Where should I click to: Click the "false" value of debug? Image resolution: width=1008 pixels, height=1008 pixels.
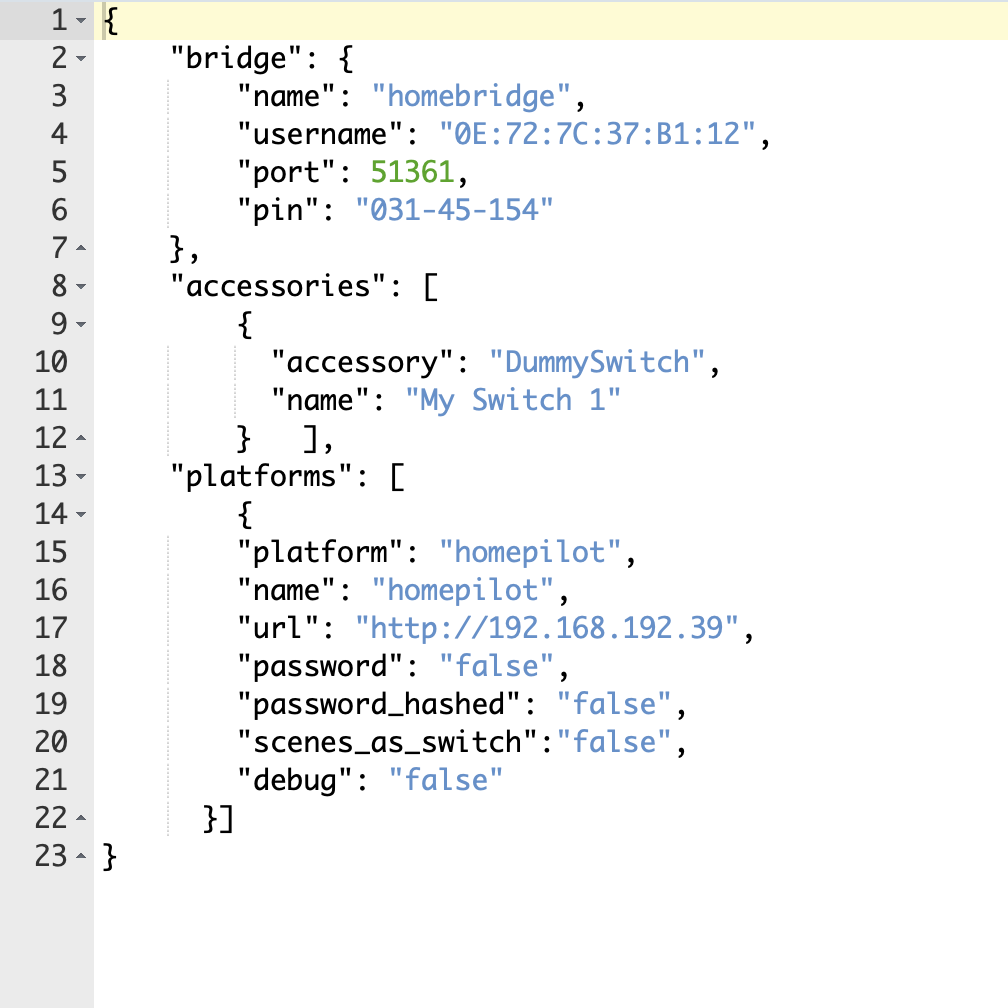point(444,780)
